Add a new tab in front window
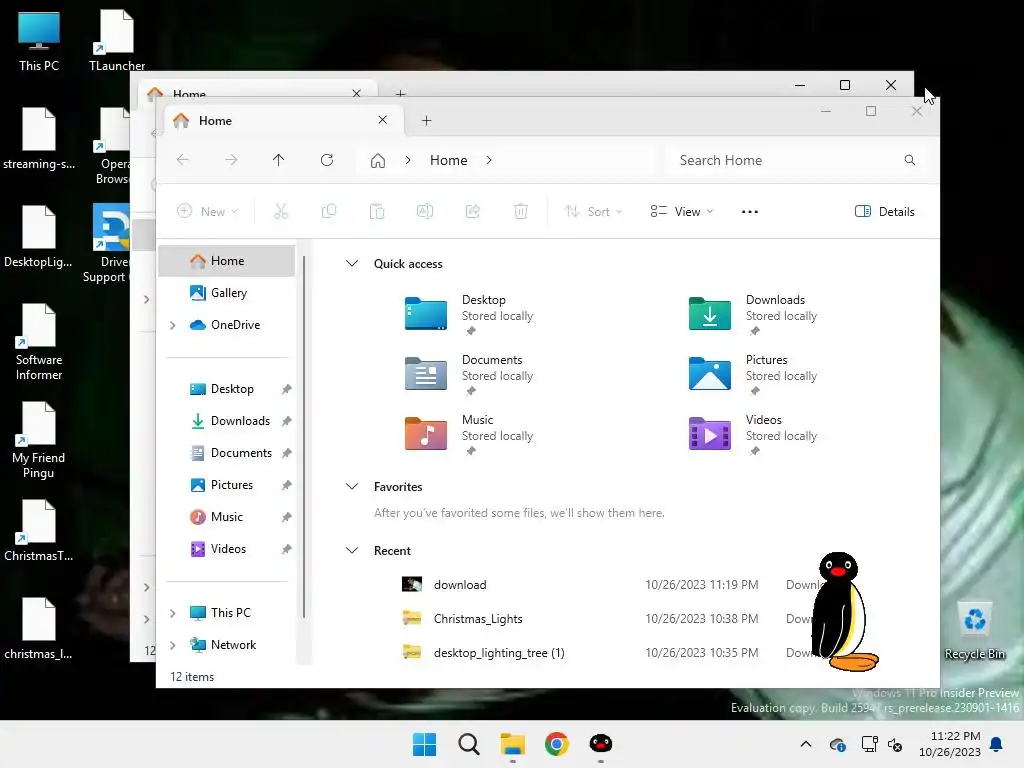The height and width of the screenshot is (768, 1024). point(426,121)
